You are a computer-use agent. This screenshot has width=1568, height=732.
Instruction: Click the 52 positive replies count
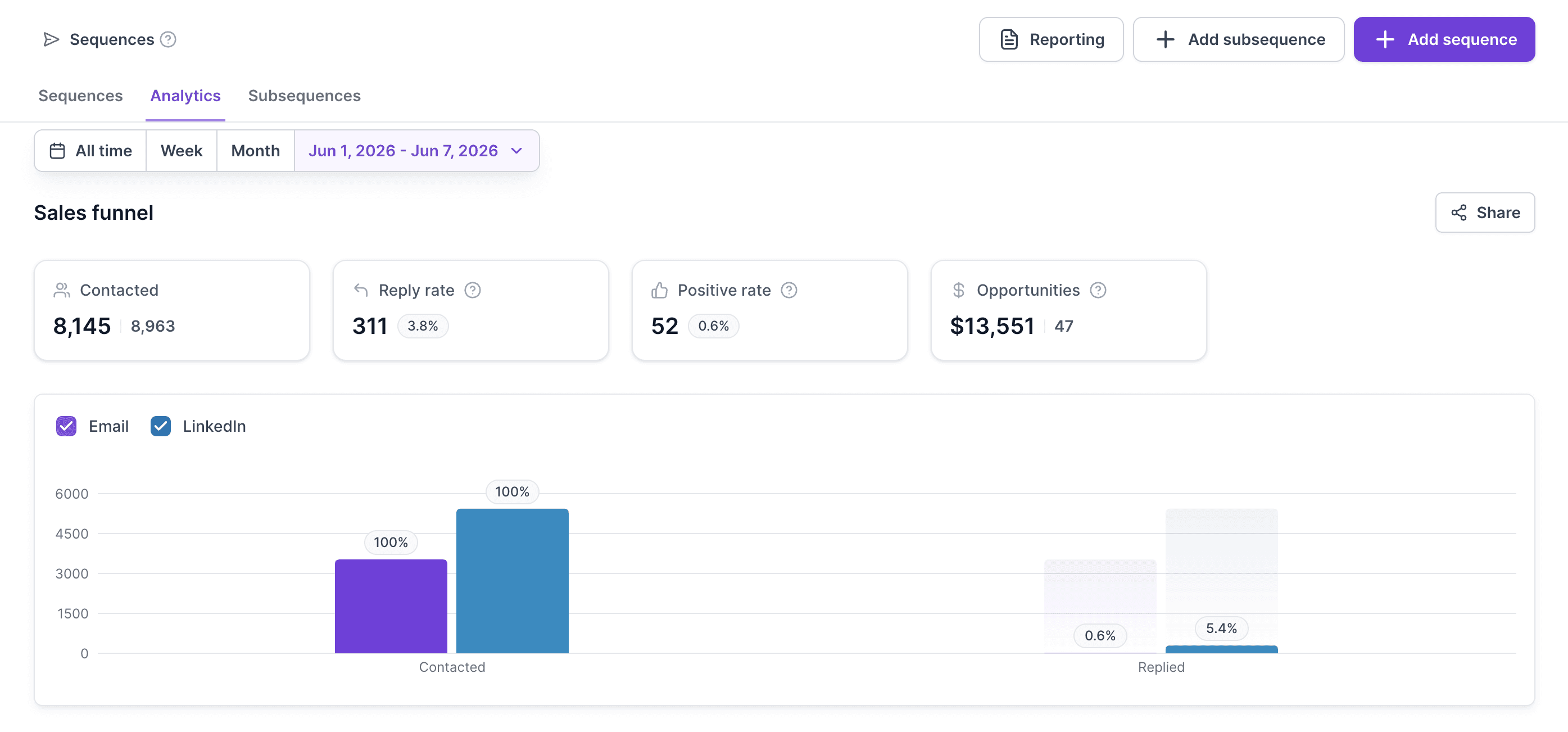click(x=664, y=326)
